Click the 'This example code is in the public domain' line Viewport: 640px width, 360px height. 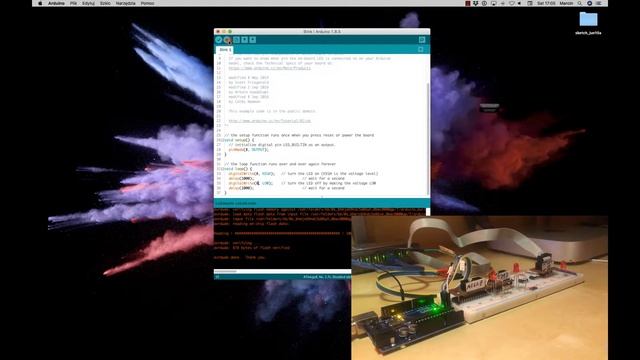(272, 111)
